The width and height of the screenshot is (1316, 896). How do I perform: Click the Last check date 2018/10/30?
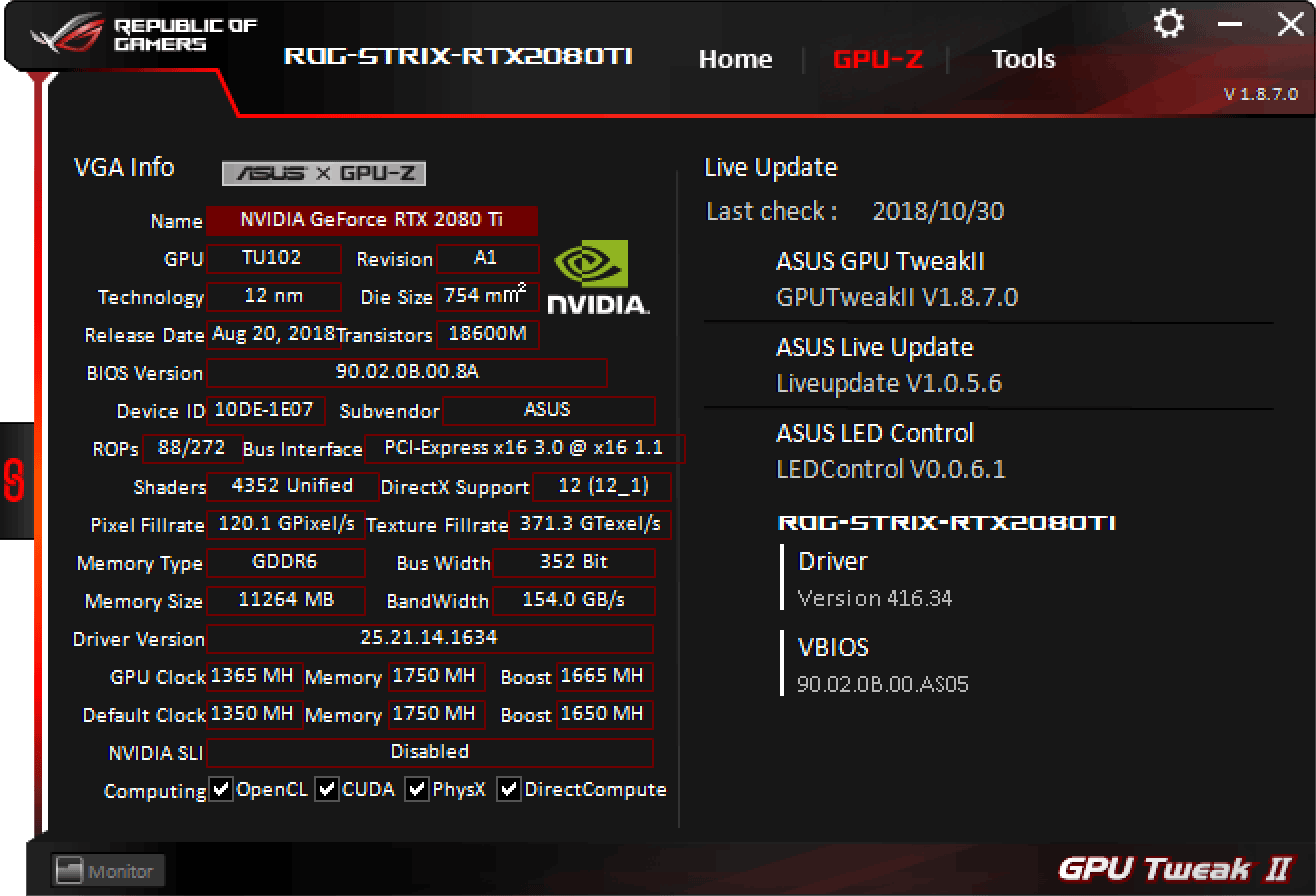938,211
